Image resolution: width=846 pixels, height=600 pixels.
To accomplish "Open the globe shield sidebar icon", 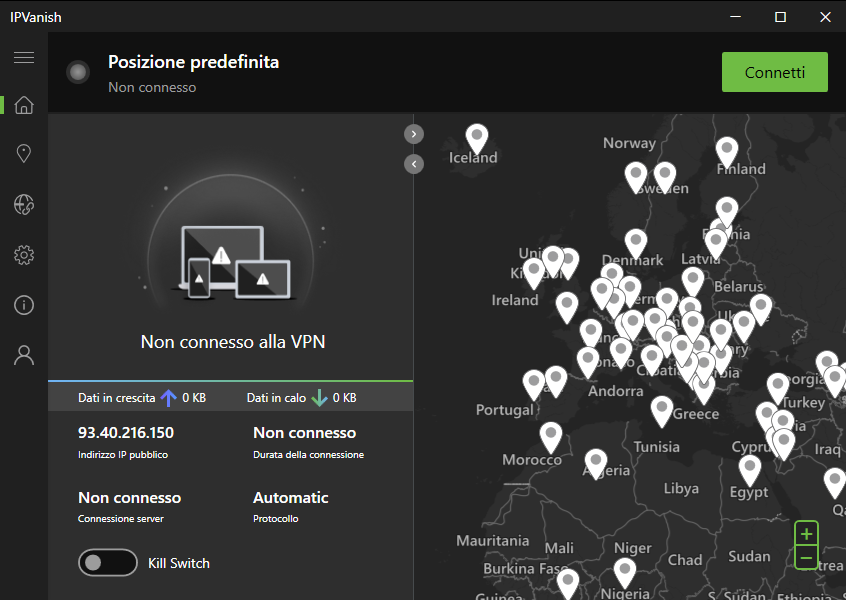I will [24, 205].
